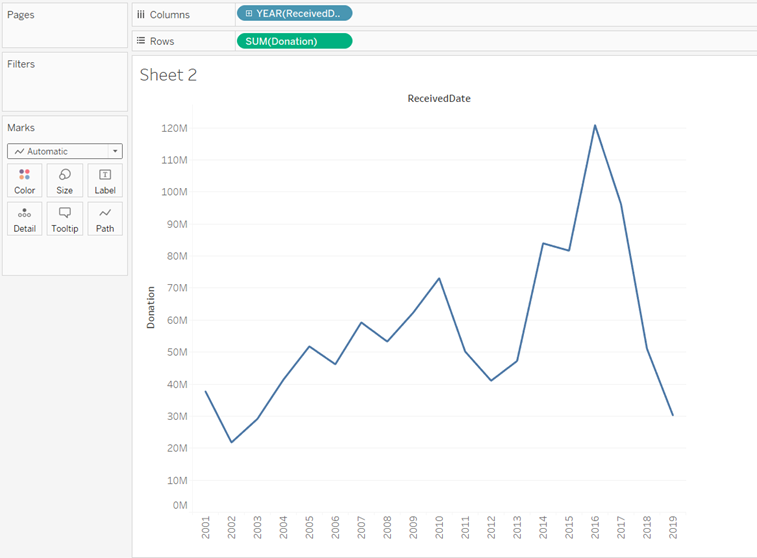Image resolution: width=757 pixels, height=558 pixels.
Task: Click the Rows shelf icon
Action: (141, 41)
